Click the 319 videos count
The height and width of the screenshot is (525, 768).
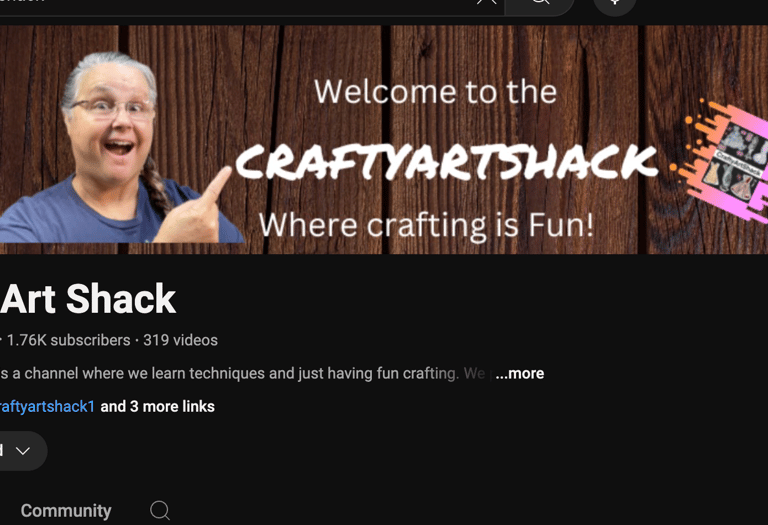180,340
